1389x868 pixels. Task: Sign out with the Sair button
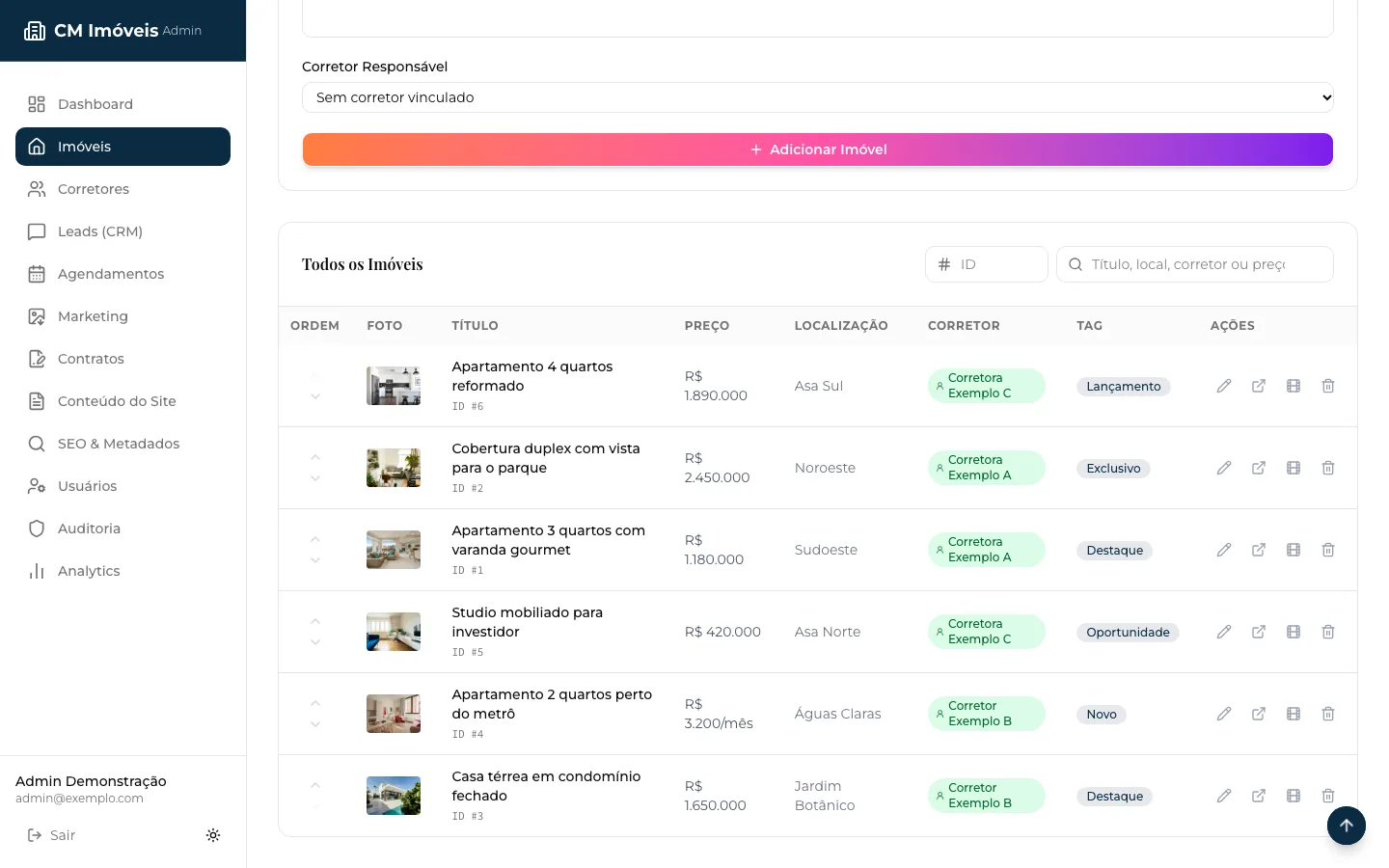tap(51, 835)
